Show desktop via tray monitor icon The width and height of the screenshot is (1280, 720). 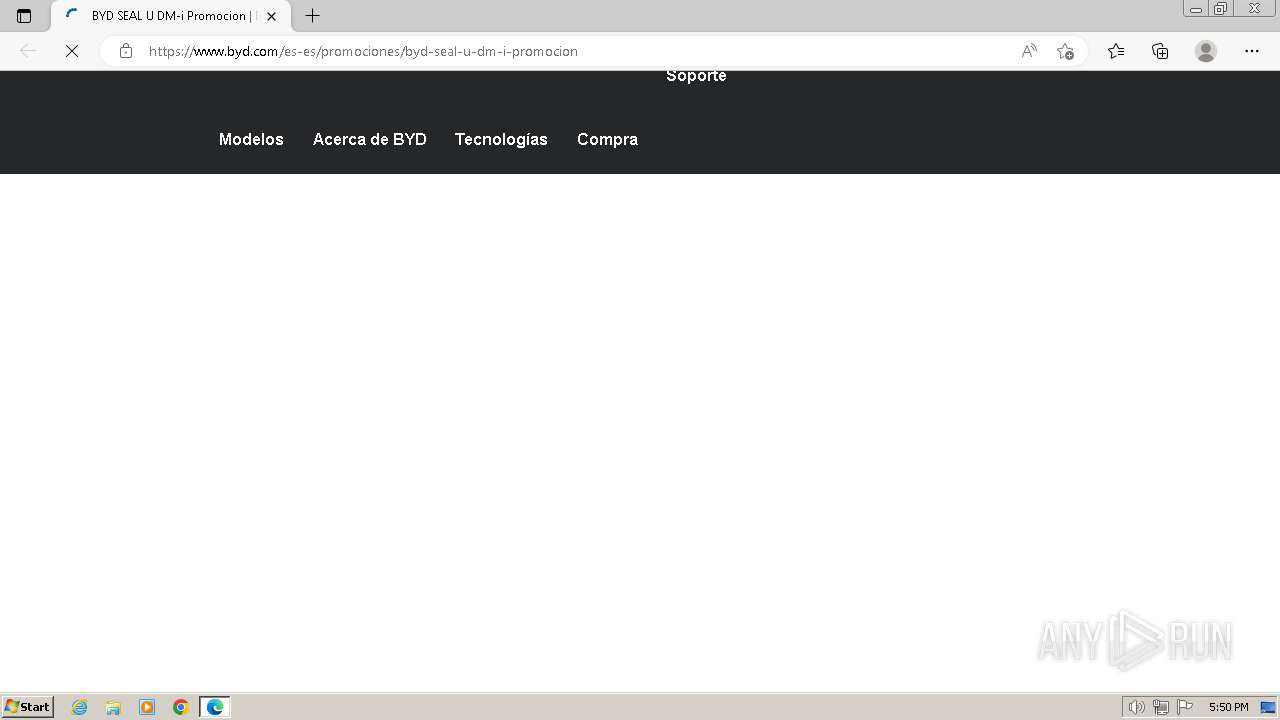[x=1268, y=707]
